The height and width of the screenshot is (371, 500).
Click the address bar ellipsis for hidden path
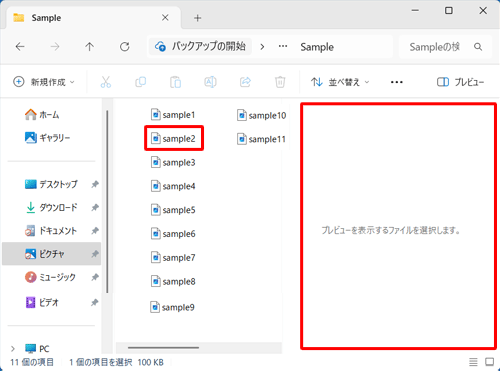[283, 46]
